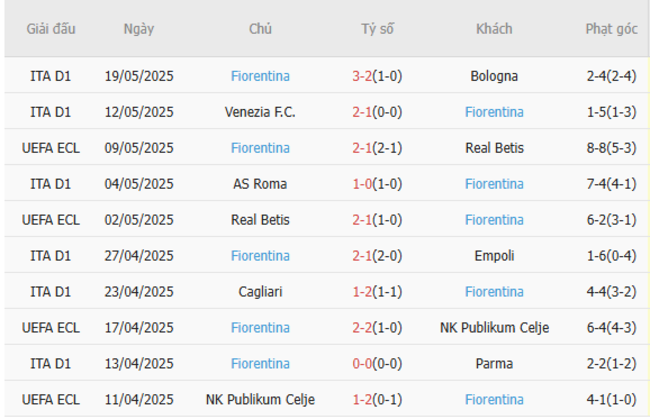Click the Ngày column header
The image size is (650, 419).
139,29
